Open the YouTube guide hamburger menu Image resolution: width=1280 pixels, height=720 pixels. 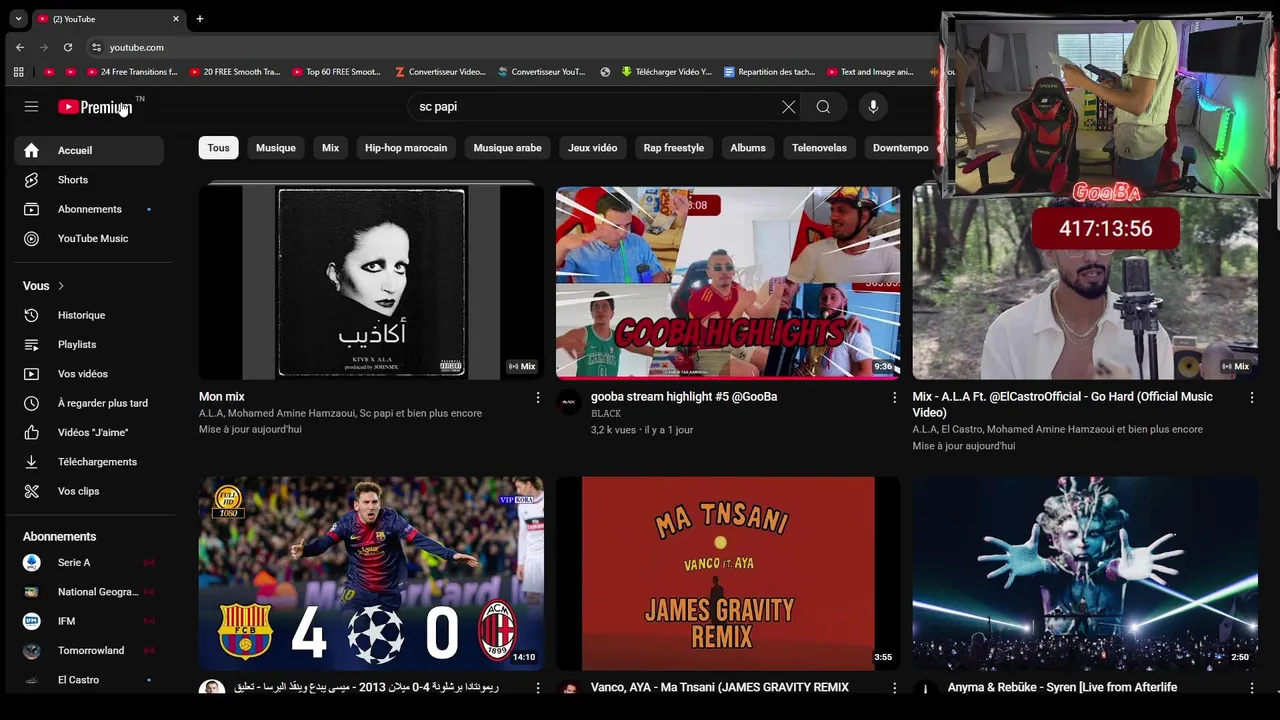click(31, 107)
